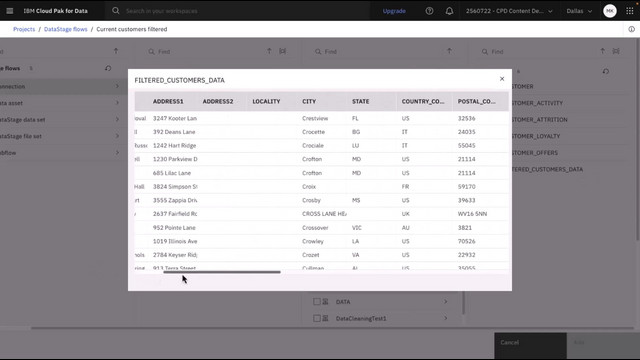
Task: Select the TERED_CUSTOMERS_DATA table entry
Action: (x=547, y=169)
